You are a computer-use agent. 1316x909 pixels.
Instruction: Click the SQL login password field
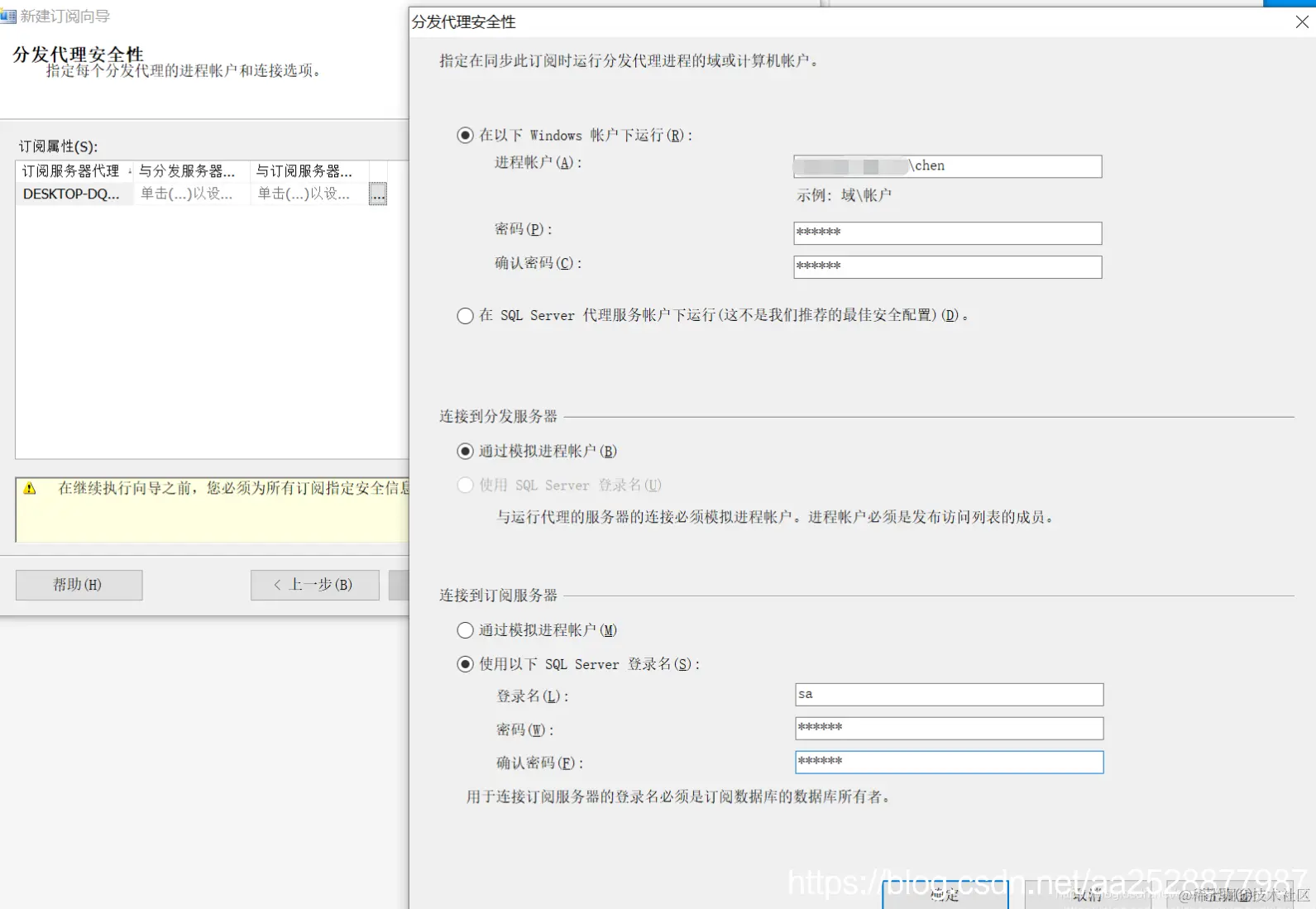pos(949,729)
